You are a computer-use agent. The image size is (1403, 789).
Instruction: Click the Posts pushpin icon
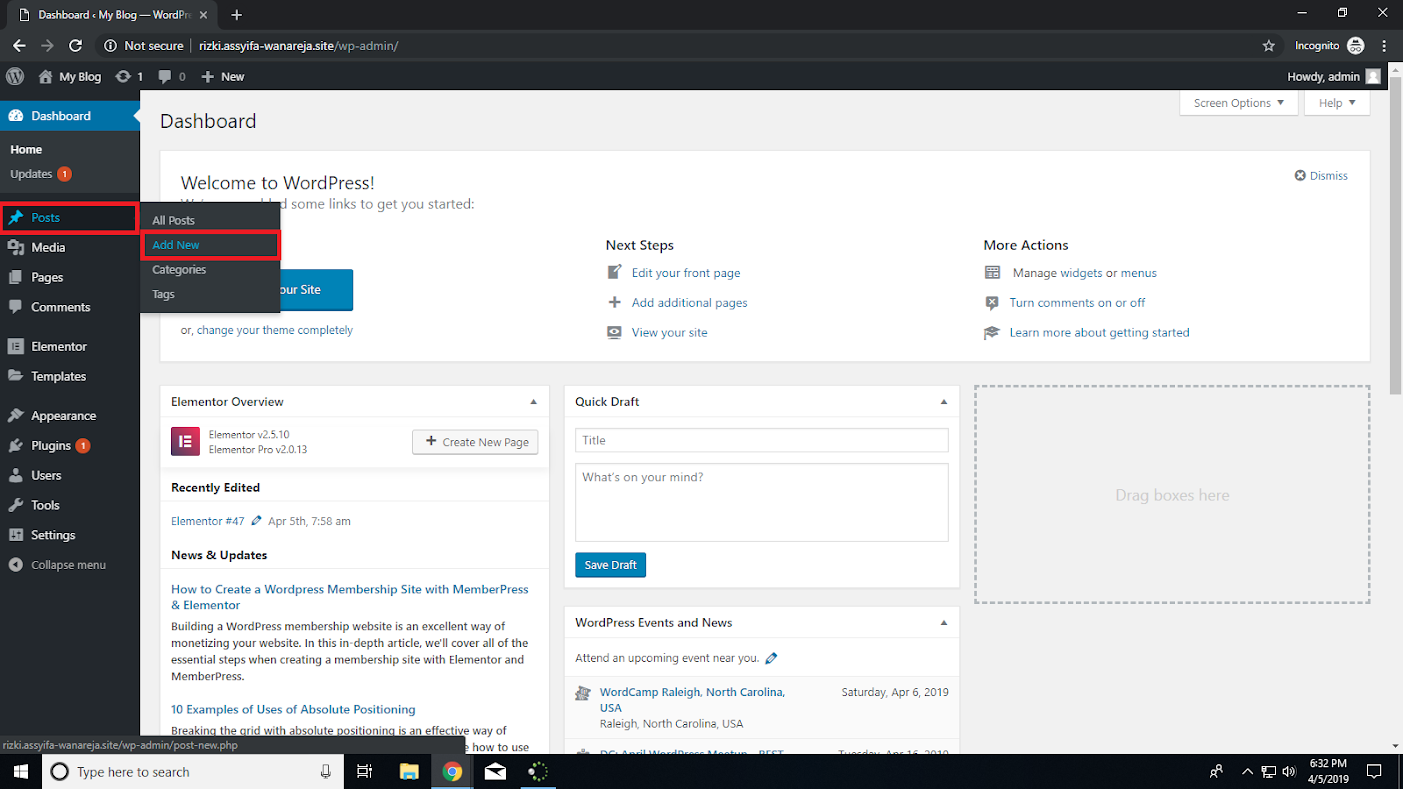click(x=15, y=217)
